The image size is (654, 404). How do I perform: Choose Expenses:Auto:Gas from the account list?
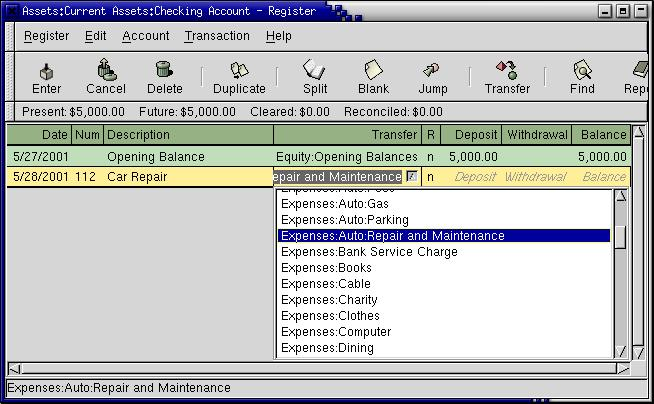click(334, 204)
